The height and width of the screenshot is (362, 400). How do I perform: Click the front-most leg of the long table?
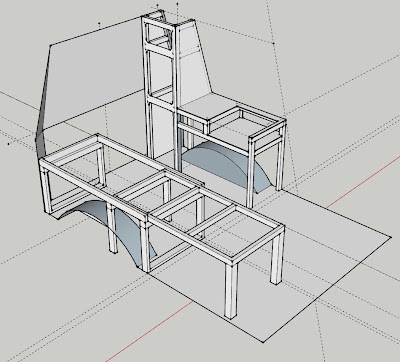231,289
